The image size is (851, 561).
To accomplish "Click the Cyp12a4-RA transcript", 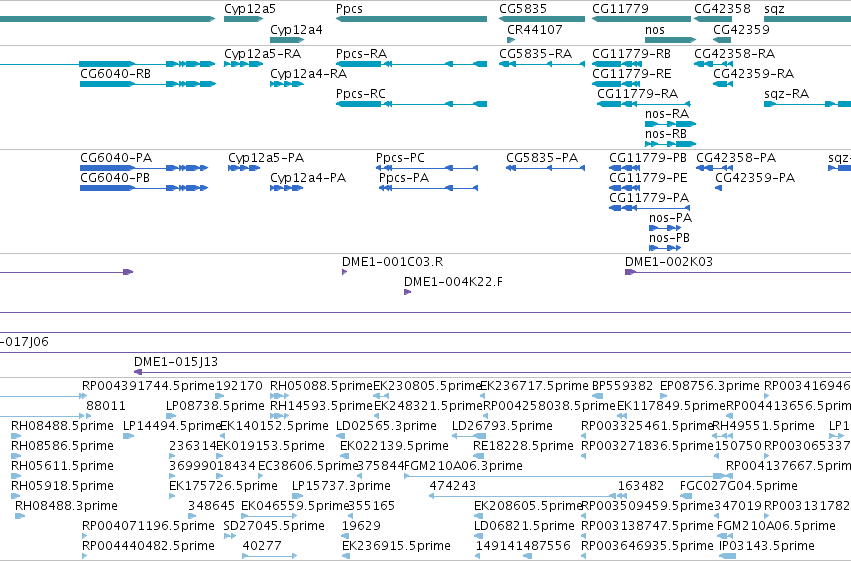I will [287, 84].
